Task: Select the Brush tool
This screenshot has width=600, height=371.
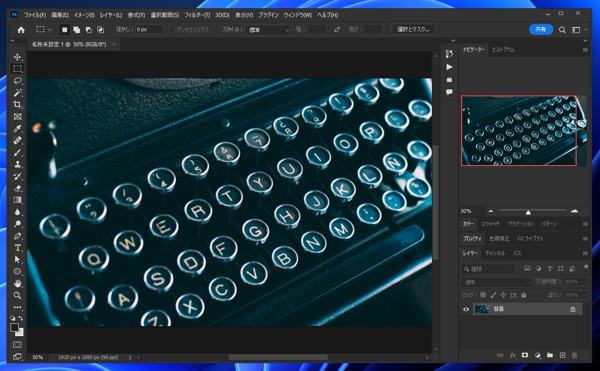Action: pyautogui.click(x=18, y=152)
